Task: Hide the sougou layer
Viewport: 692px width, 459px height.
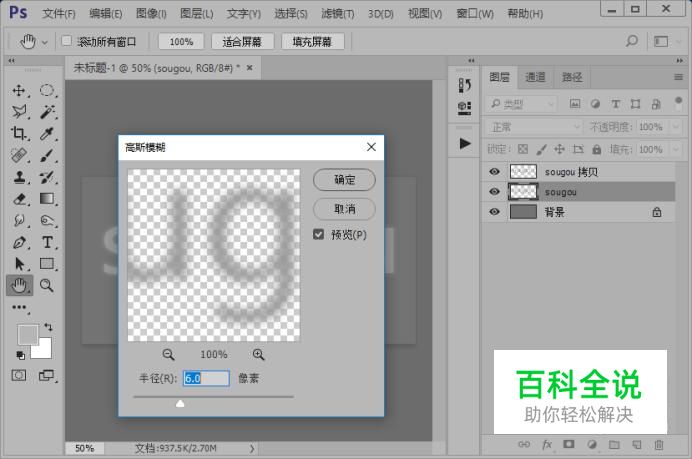Action: point(495,192)
